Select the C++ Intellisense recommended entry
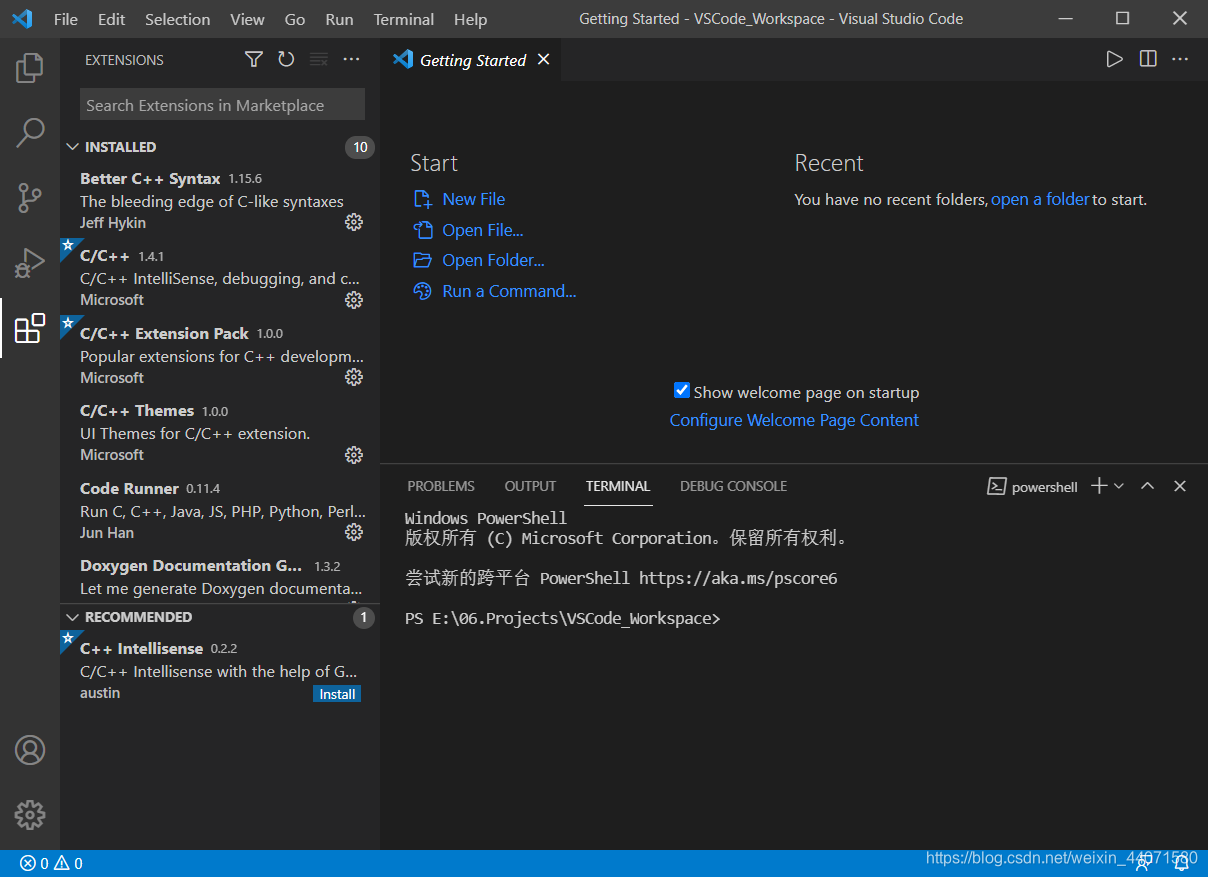Screen dimensions: 1208x877 tap(220, 670)
